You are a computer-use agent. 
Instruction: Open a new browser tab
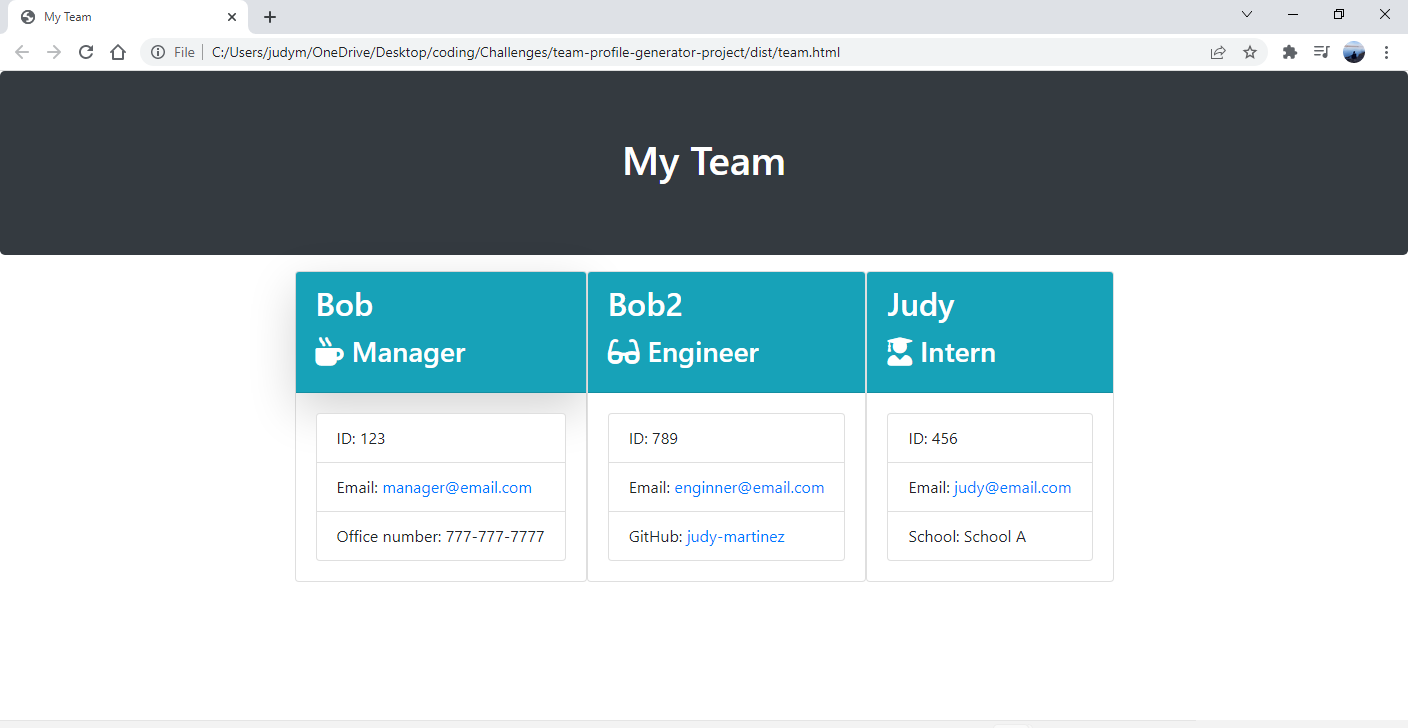pyautogui.click(x=270, y=16)
